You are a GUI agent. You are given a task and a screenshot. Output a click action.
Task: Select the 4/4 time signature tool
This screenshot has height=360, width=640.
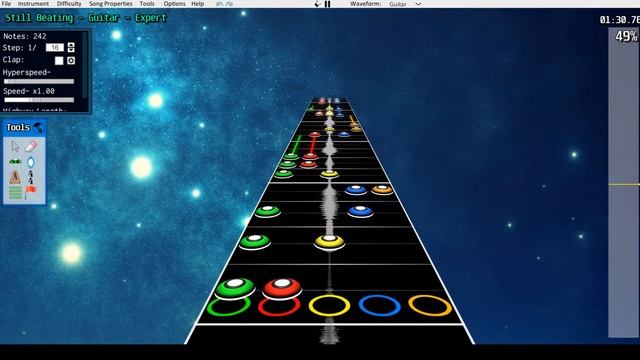31,178
